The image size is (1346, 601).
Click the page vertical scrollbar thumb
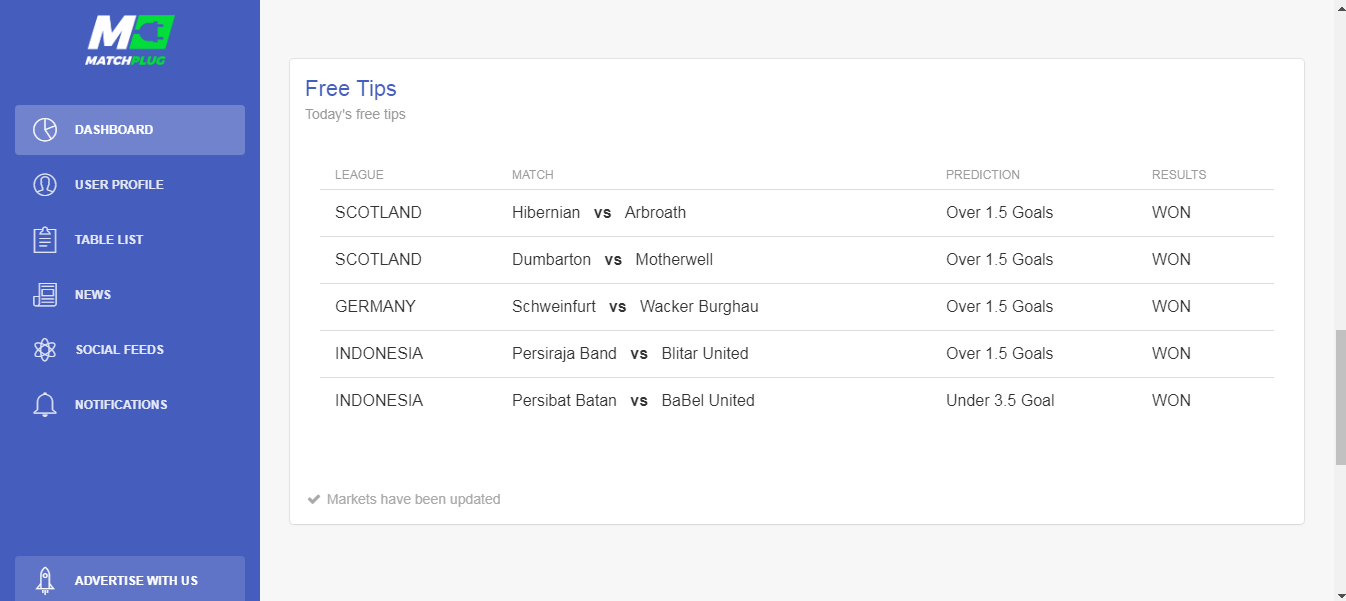click(x=1340, y=397)
